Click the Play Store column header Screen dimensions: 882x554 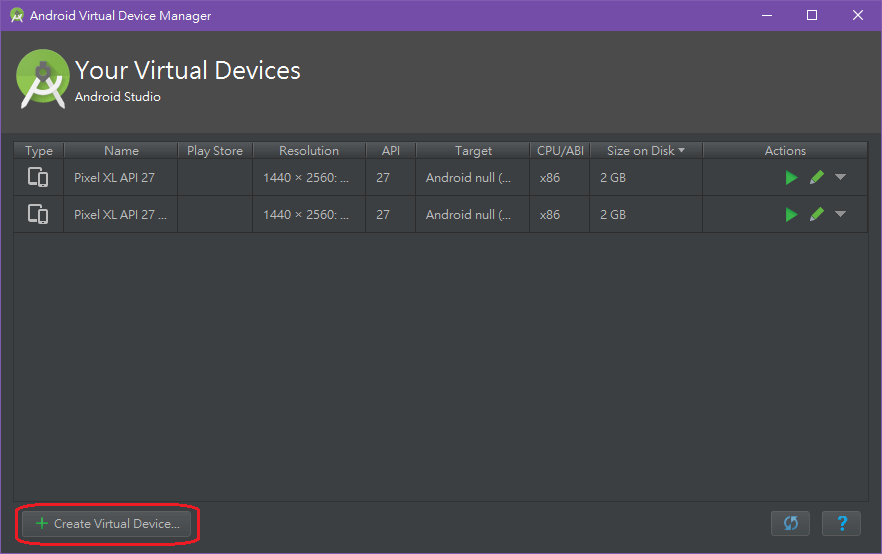click(x=215, y=151)
